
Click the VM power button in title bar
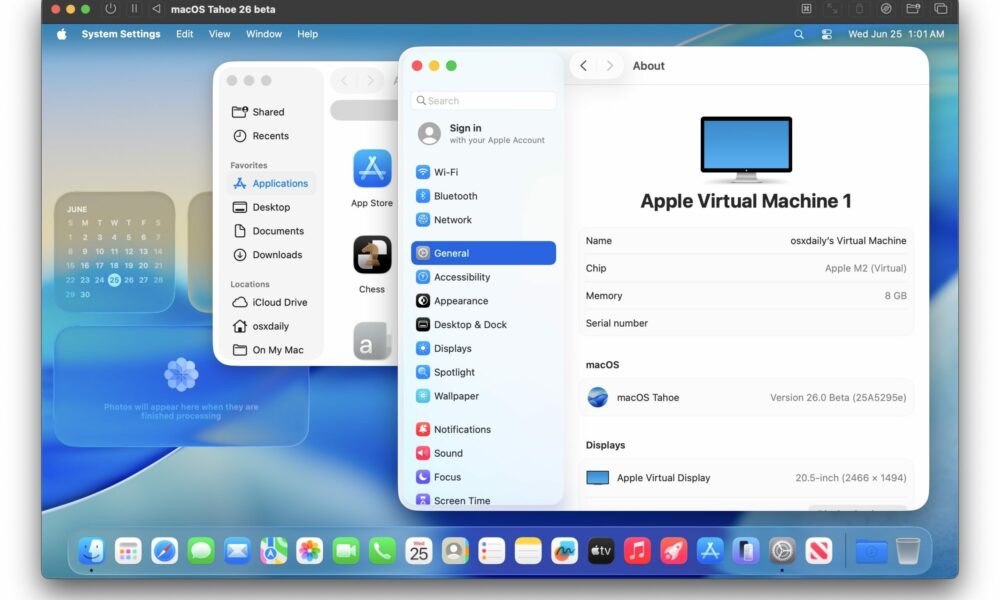110,9
